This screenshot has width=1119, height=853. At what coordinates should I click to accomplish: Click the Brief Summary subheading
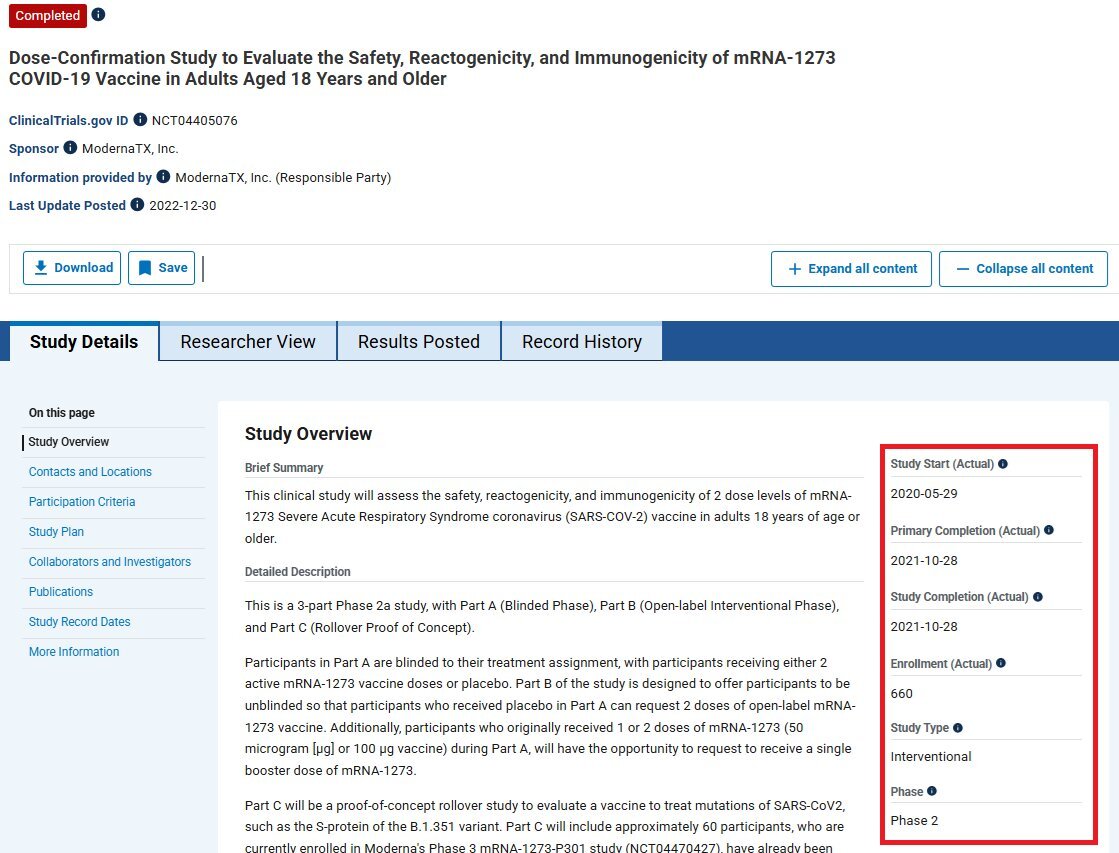tap(284, 468)
